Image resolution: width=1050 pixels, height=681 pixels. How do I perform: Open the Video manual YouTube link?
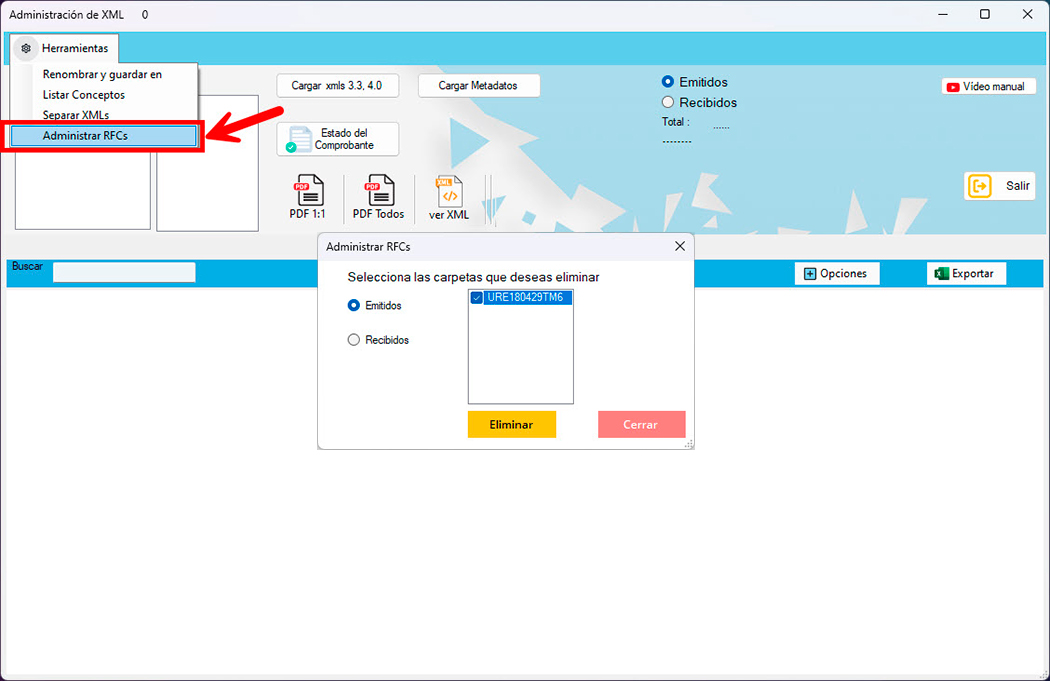pyautogui.click(x=985, y=87)
